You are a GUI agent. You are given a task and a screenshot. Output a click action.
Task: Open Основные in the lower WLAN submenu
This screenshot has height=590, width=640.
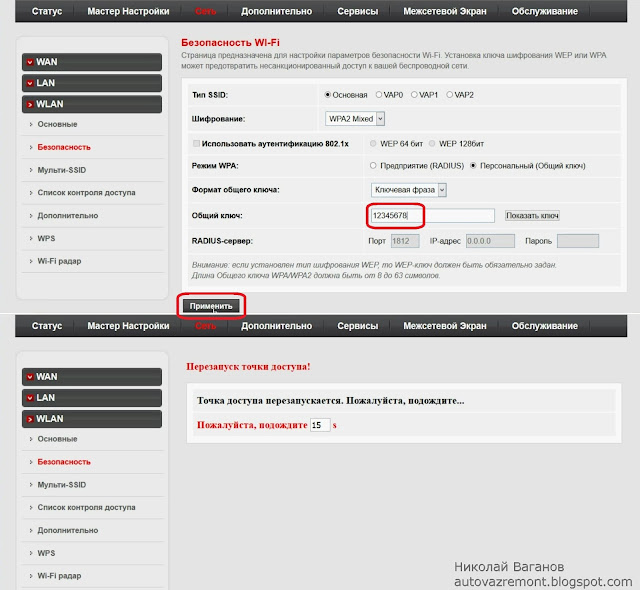[x=57, y=439]
